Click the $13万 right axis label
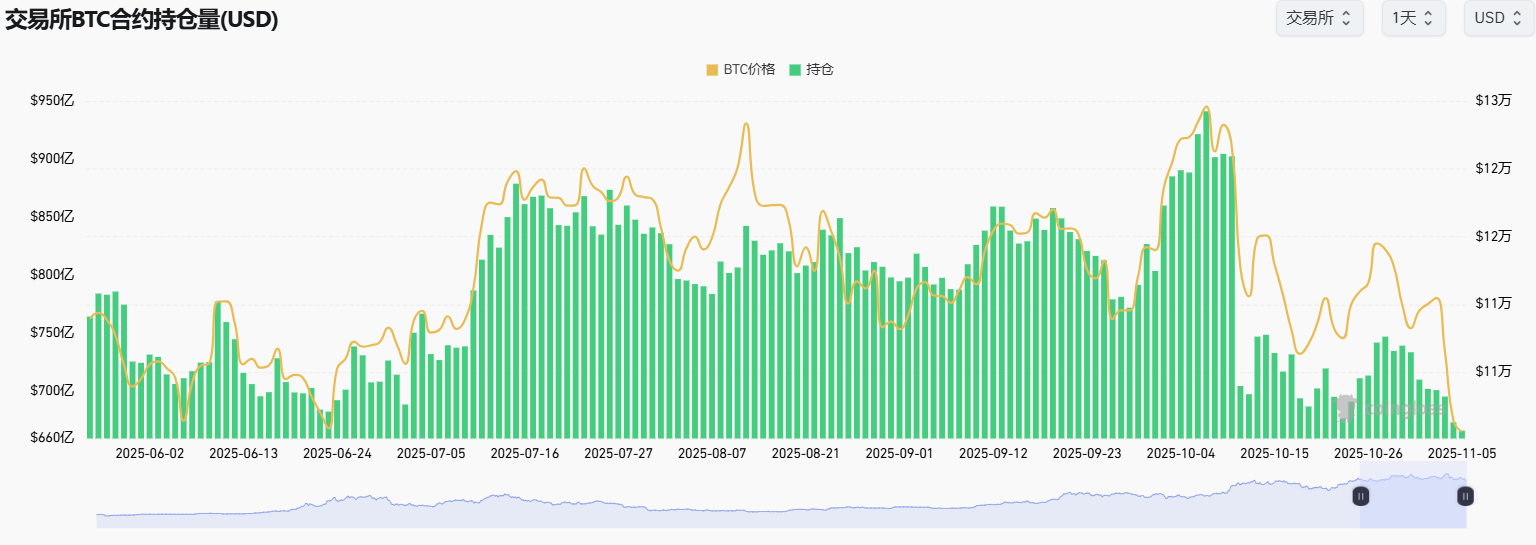This screenshot has width=1536, height=545. point(1493,101)
